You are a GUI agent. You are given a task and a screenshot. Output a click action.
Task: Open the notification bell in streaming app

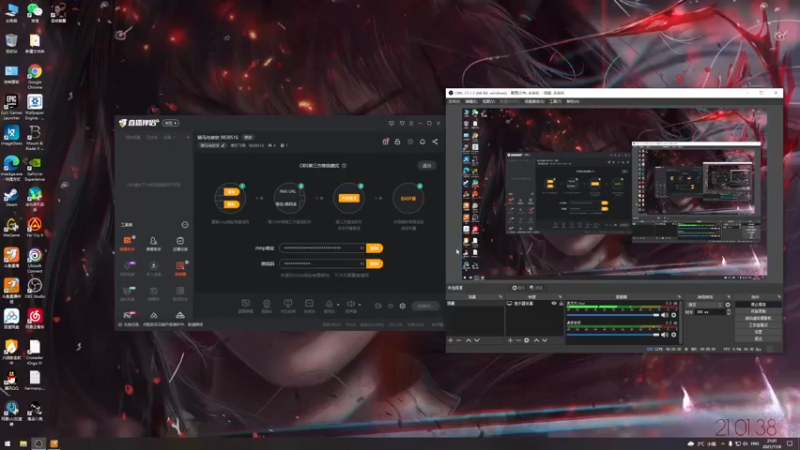422,142
